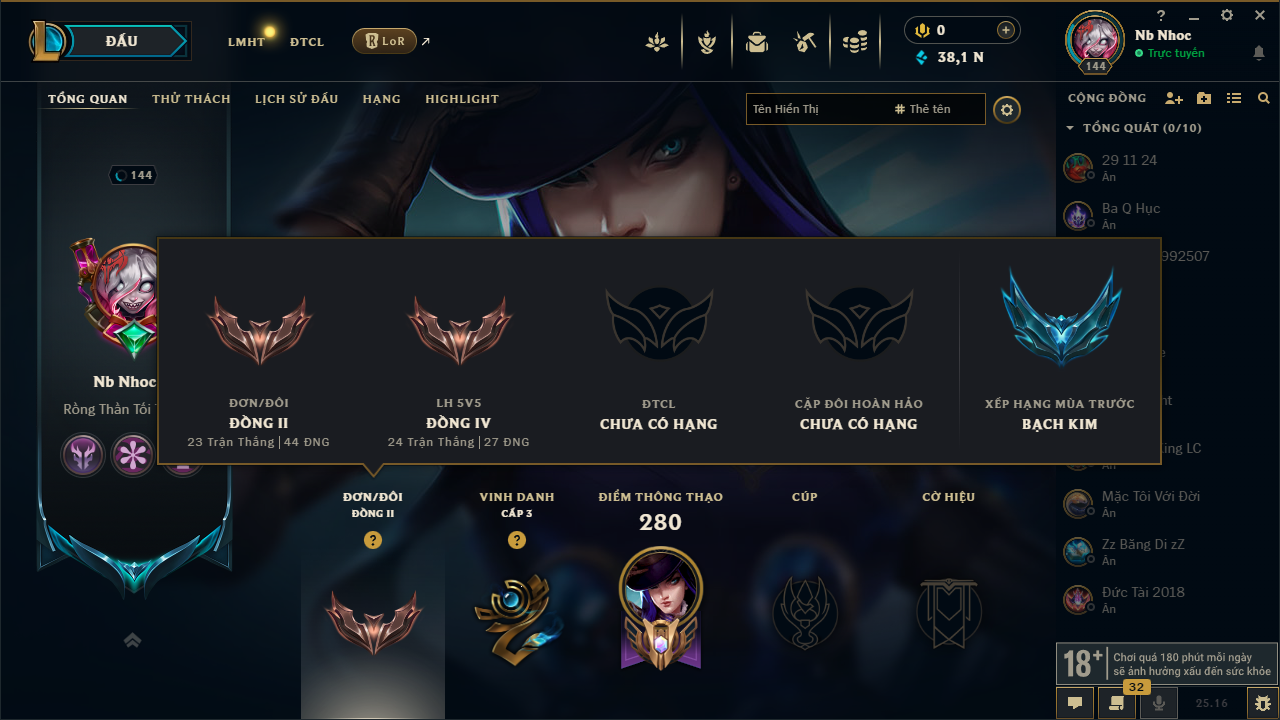This screenshot has width=1280, height=720.
Task: Toggle the friend list view icon
Action: click(x=1234, y=98)
